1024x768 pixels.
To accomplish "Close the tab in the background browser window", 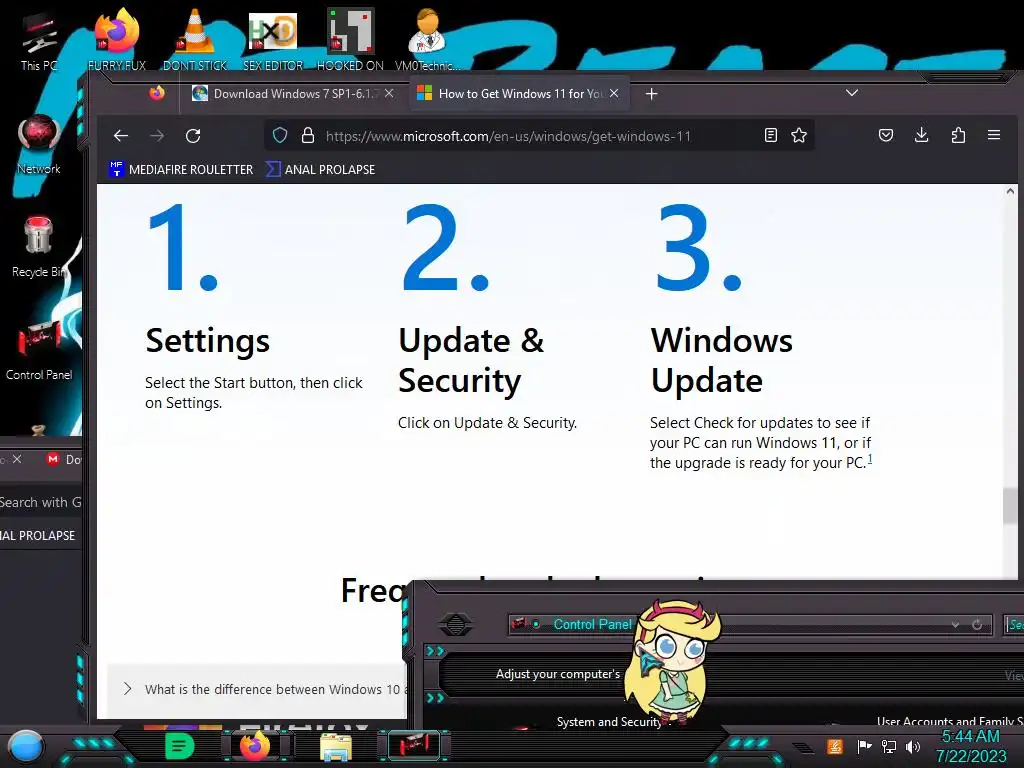I will 17,459.
